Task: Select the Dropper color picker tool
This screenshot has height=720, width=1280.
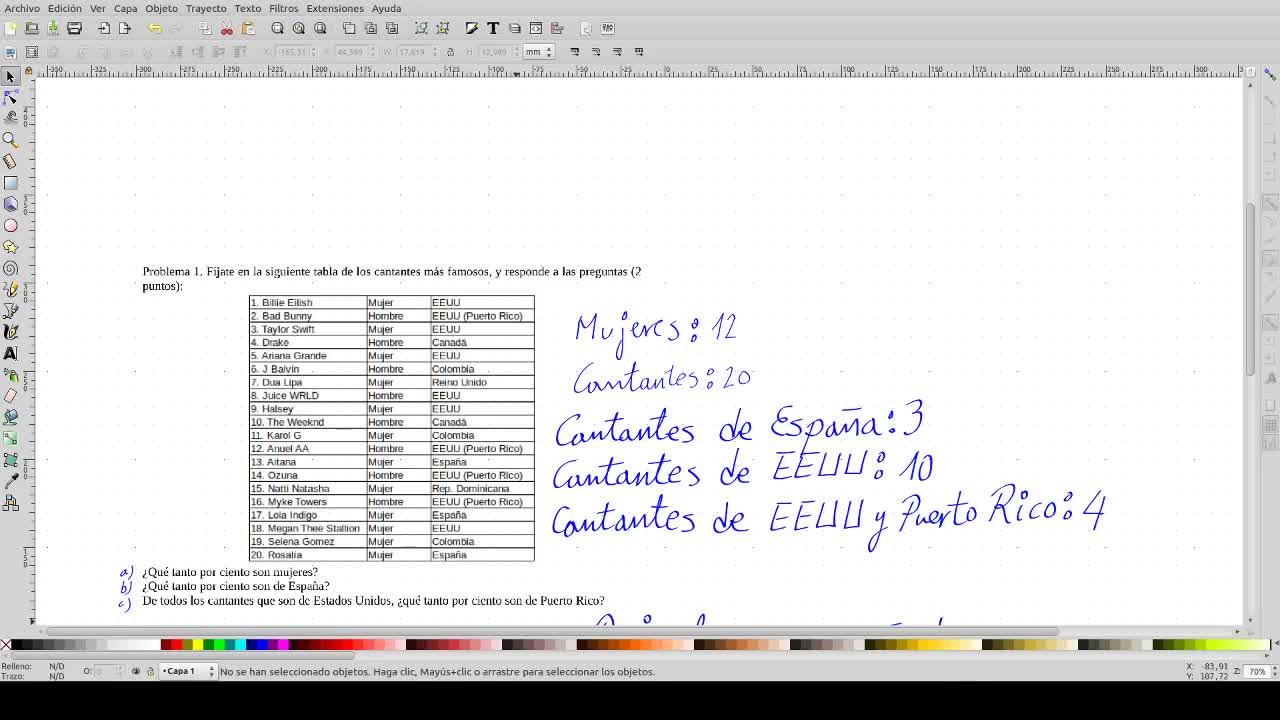Action: point(11,482)
